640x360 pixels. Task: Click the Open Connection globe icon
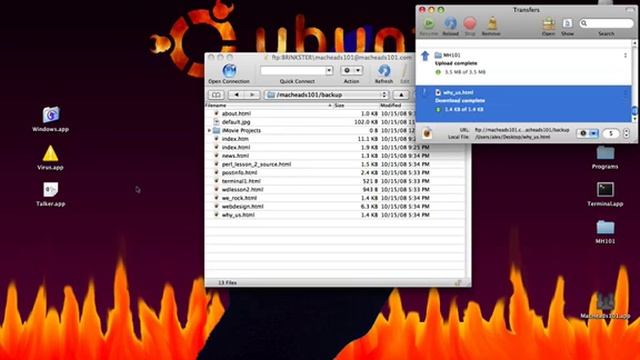[x=229, y=70]
